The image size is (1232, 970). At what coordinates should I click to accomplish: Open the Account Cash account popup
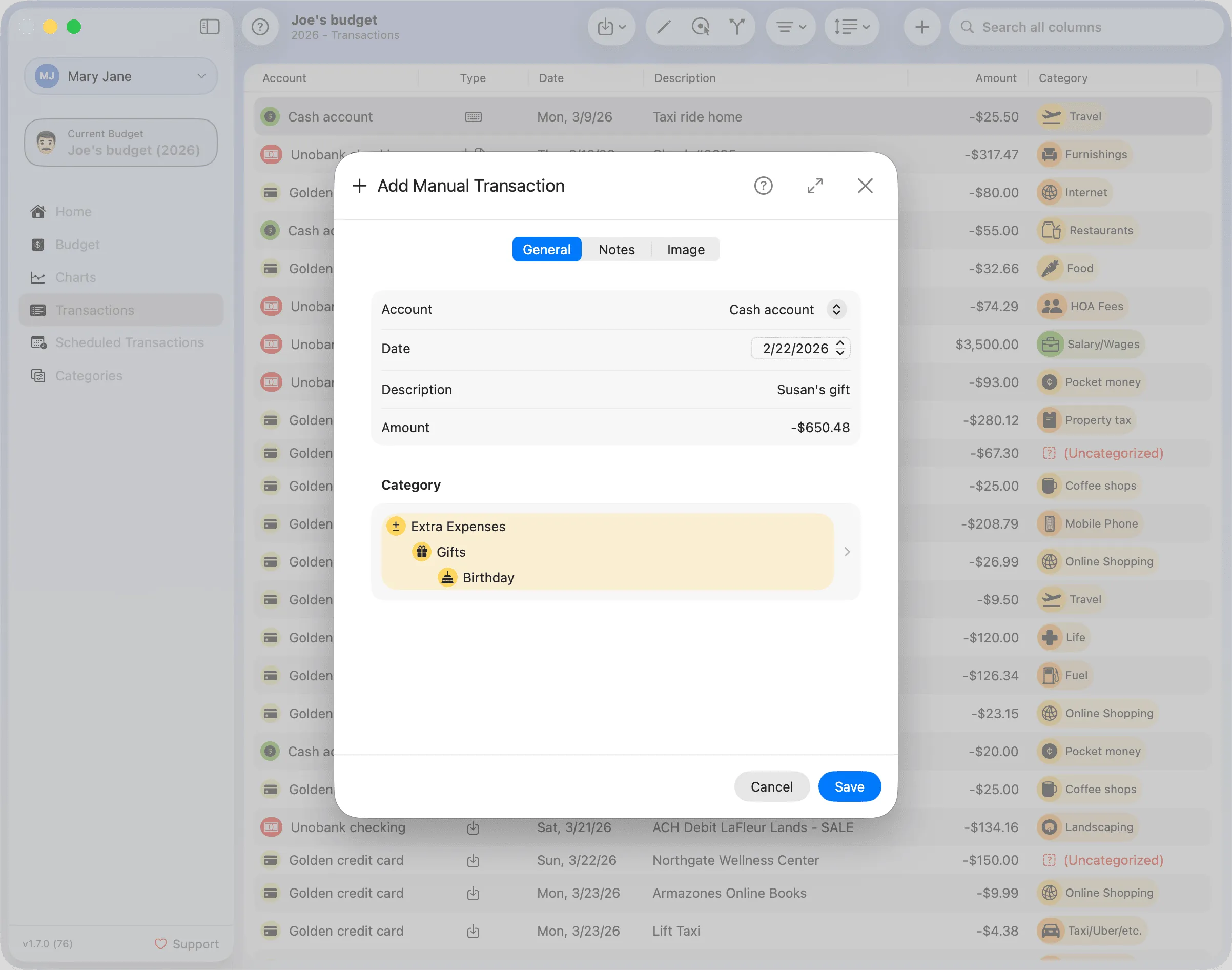(788, 310)
